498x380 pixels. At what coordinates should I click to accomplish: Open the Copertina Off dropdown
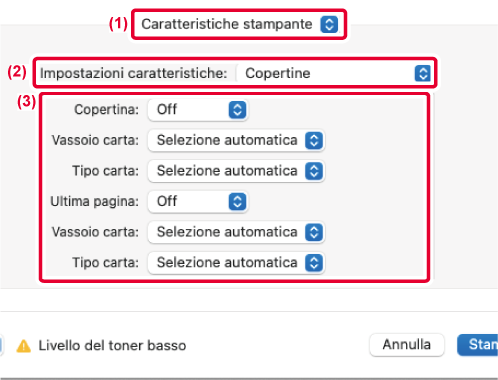click(198, 110)
